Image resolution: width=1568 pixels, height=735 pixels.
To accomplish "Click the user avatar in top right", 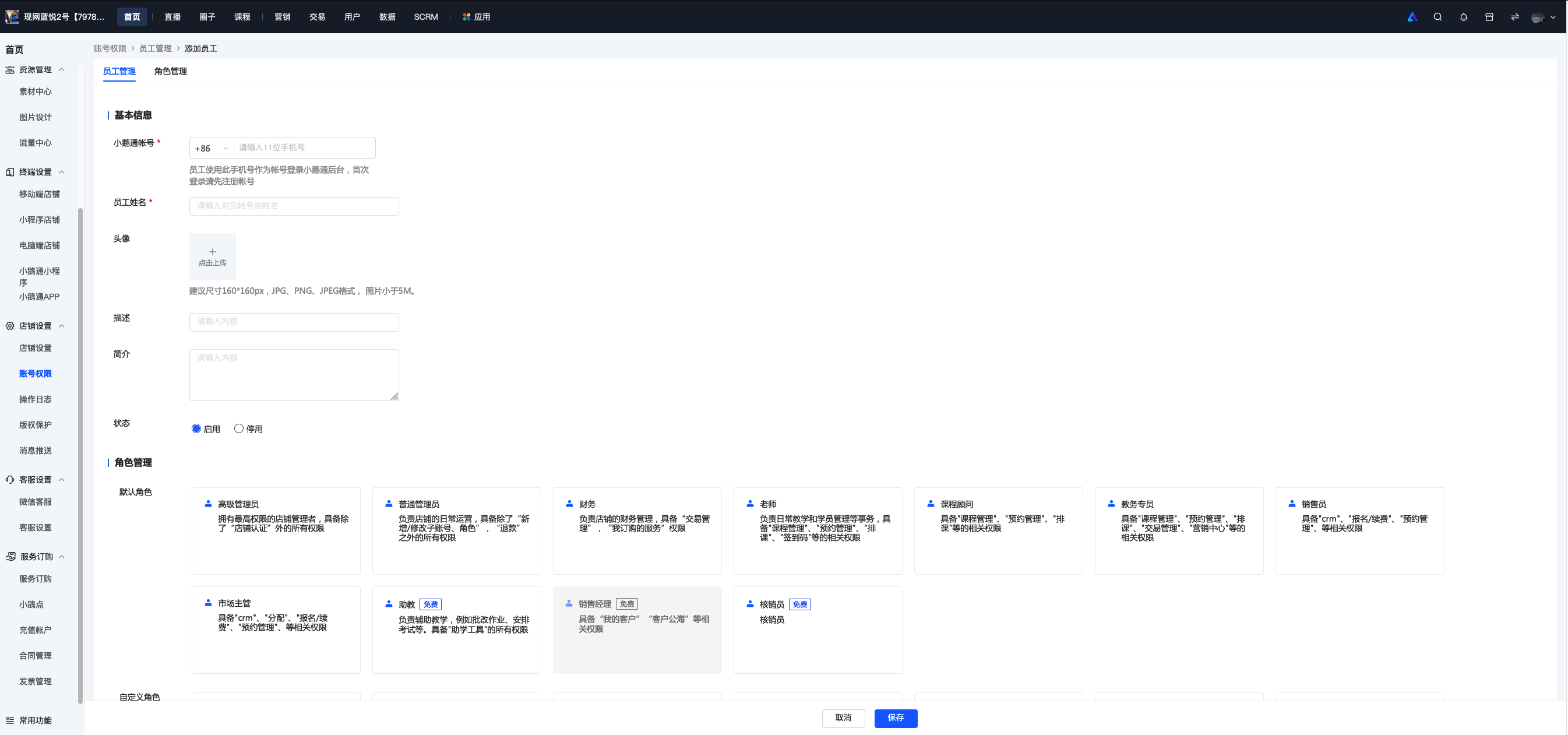I will point(1538,17).
